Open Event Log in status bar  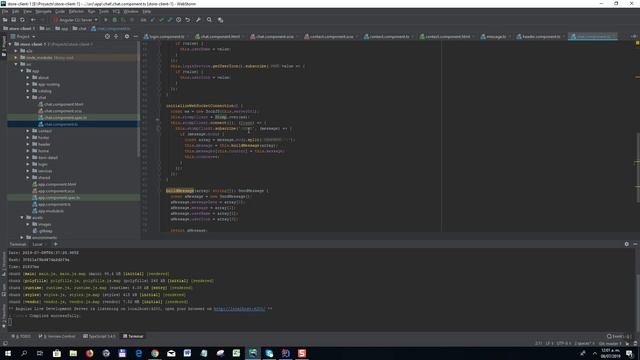click(618, 336)
